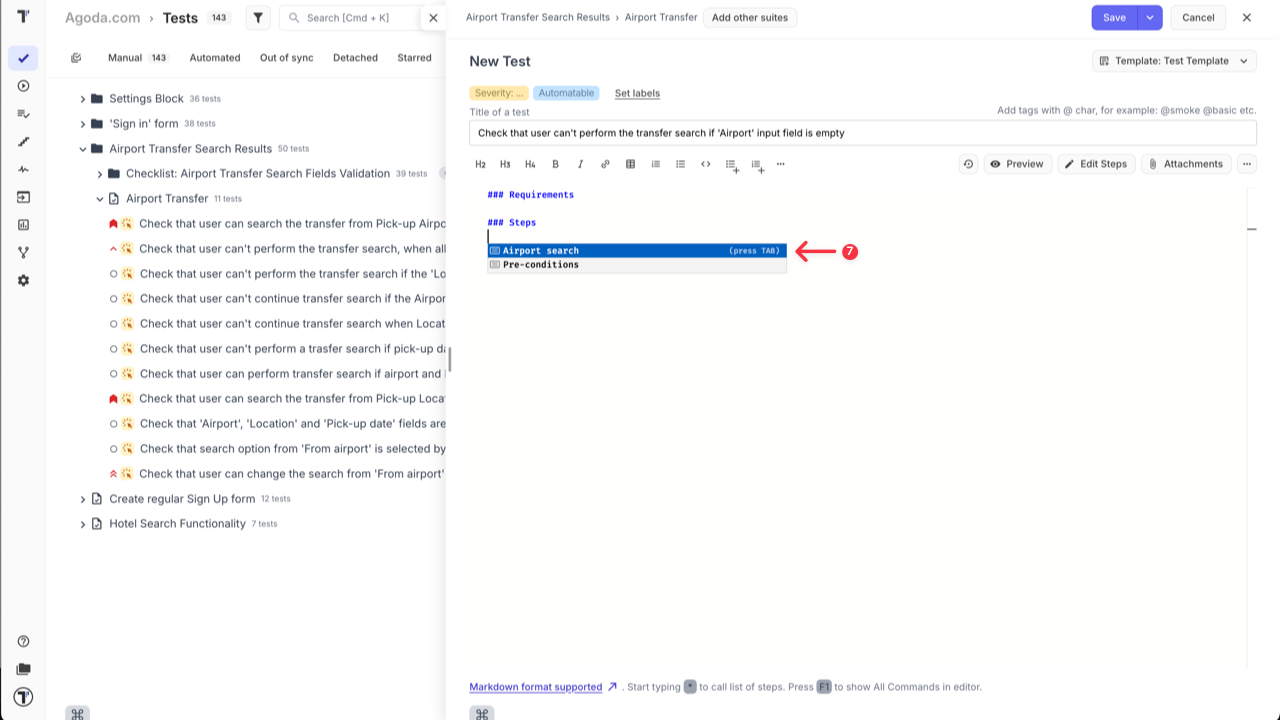Expand the Settings Block folder
The width and height of the screenshot is (1280, 720).
point(83,99)
